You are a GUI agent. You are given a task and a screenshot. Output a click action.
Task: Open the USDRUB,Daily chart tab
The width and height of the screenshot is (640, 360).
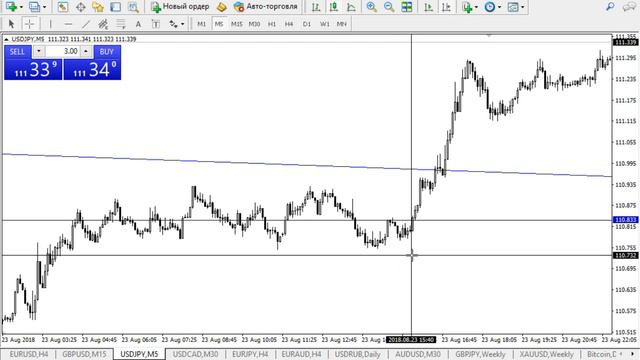coord(358,354)
